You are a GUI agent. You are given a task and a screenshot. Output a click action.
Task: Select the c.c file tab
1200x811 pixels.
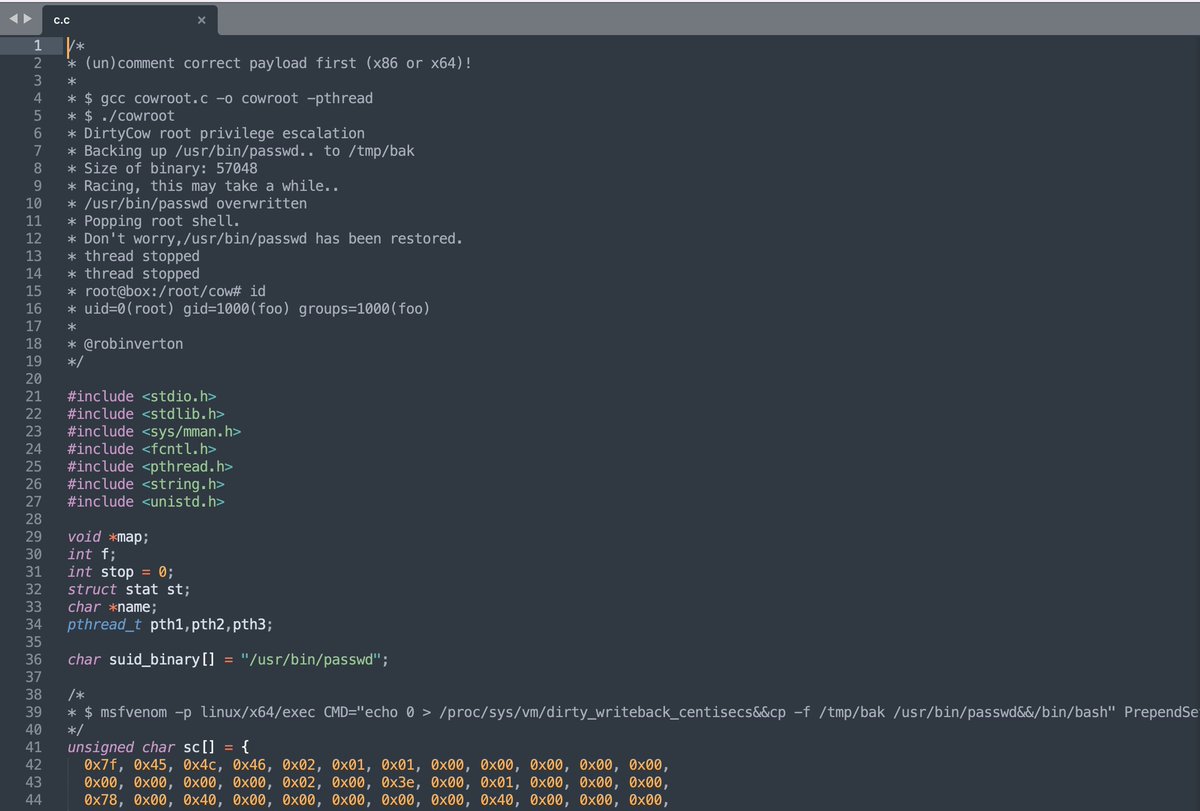(x=130, y=19)
